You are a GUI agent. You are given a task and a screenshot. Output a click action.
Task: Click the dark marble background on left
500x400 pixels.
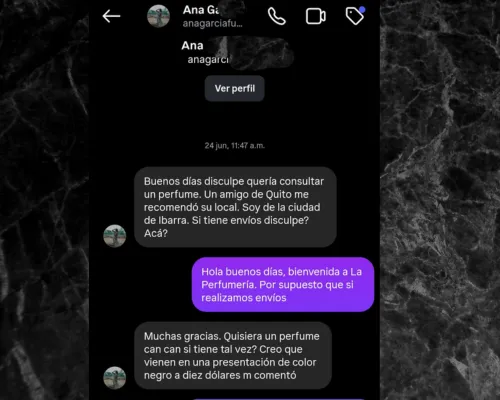pyautogui.click(x=44, y=200)
